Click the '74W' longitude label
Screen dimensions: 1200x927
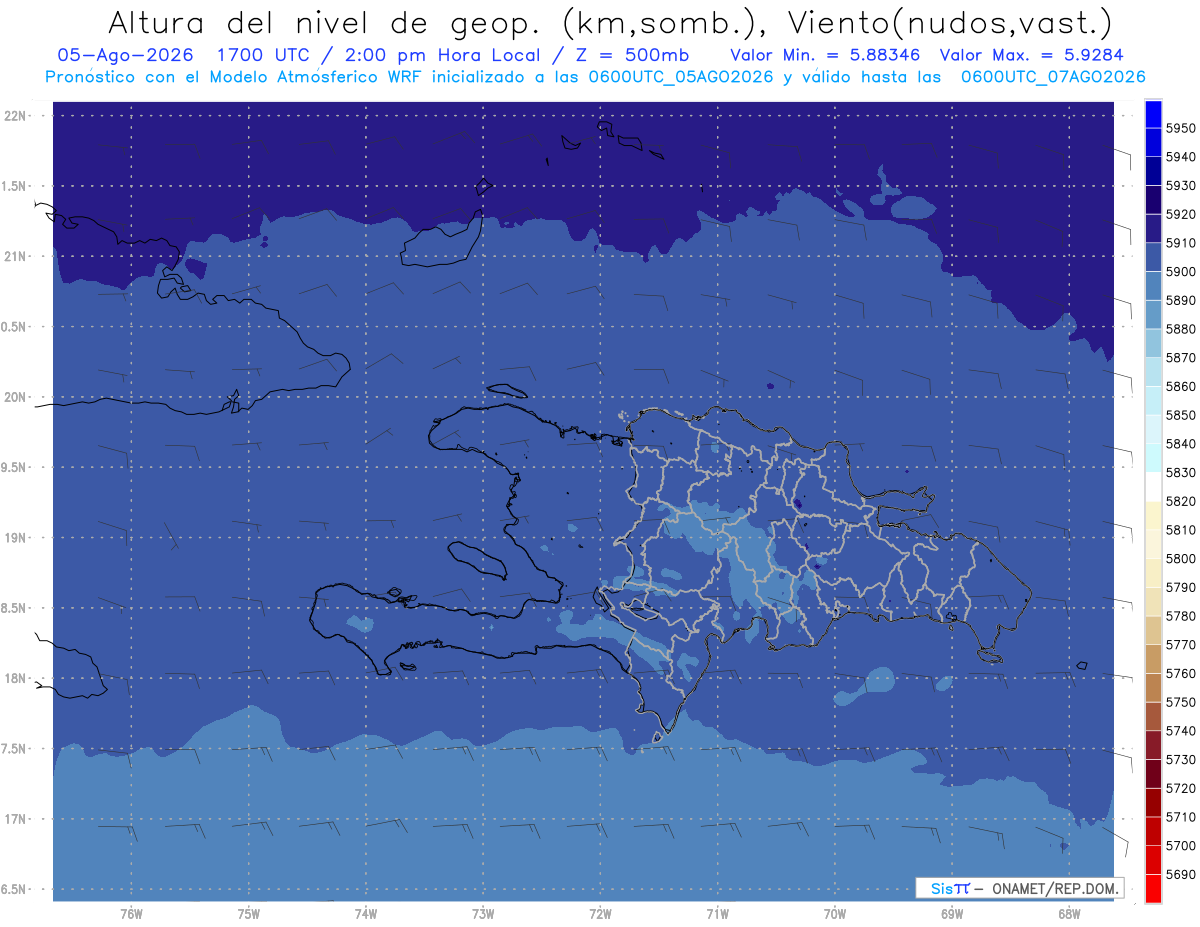[366, 915]
